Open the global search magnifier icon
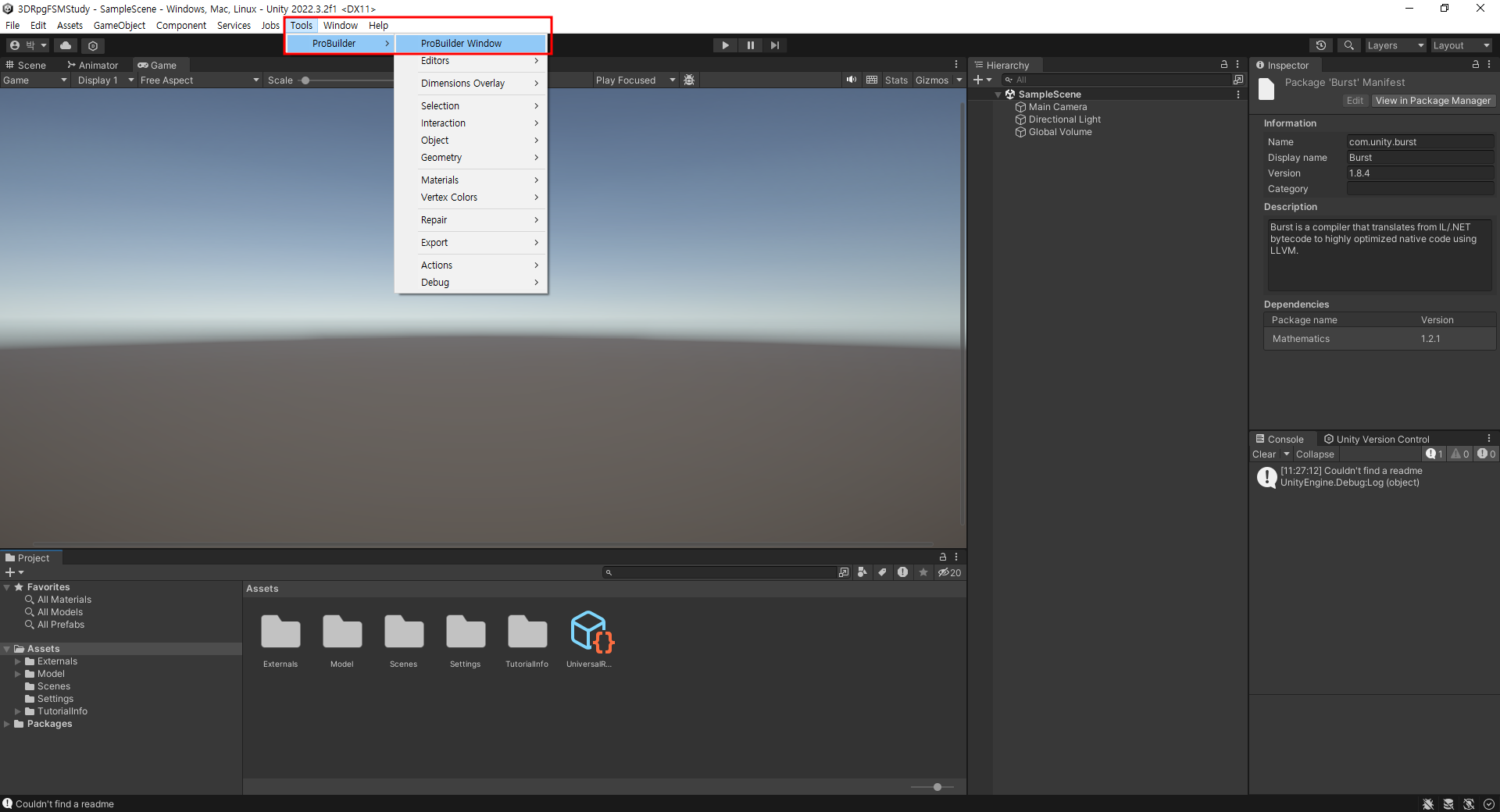Viewport: 1500px width, 812px height. (x=1348, y=45)
